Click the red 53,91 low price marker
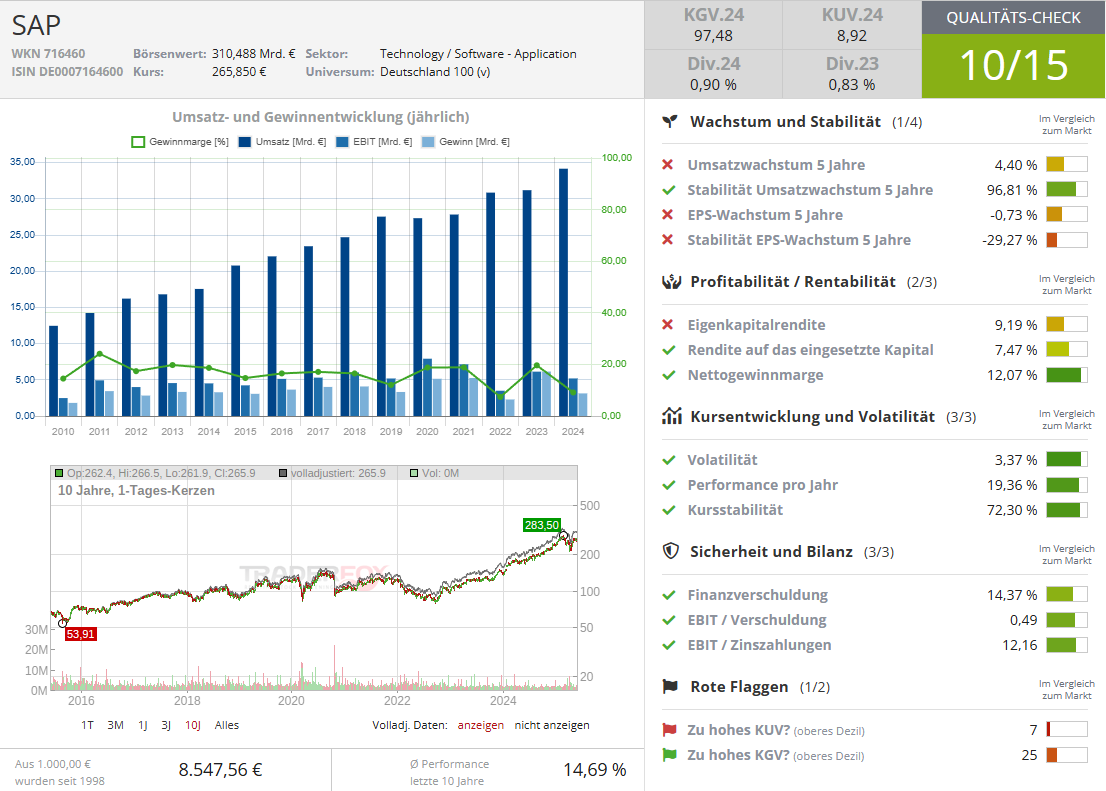The height and width of the screenshot is (791, 1106). [x=80, y=634]
